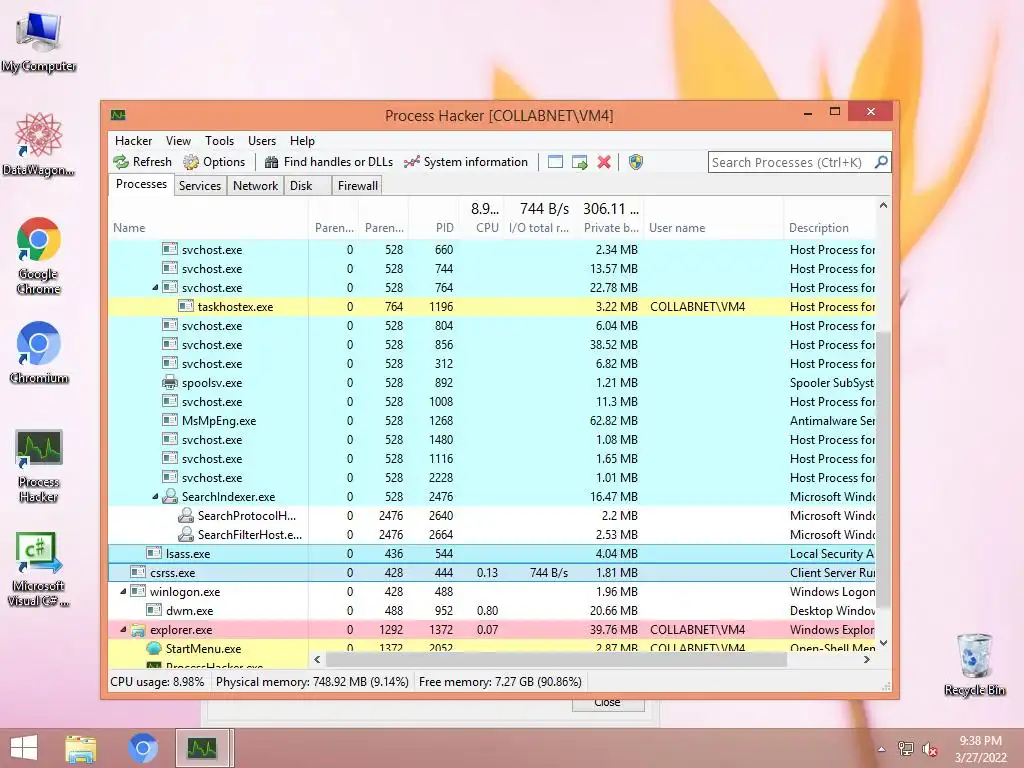Switch to the Firewall tab
The height and width of the screenshot is (768, 1024).
(x=358, y=185)
